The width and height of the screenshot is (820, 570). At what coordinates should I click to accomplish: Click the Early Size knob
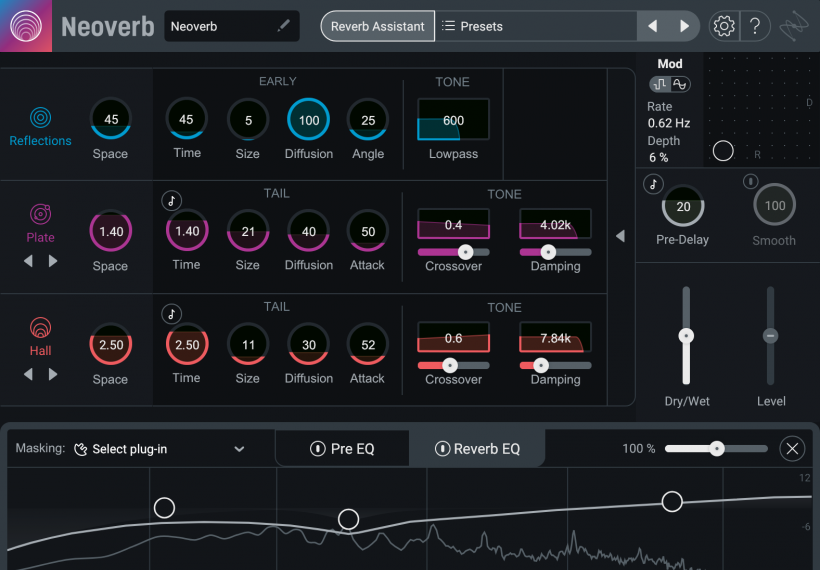pos(248,120)
